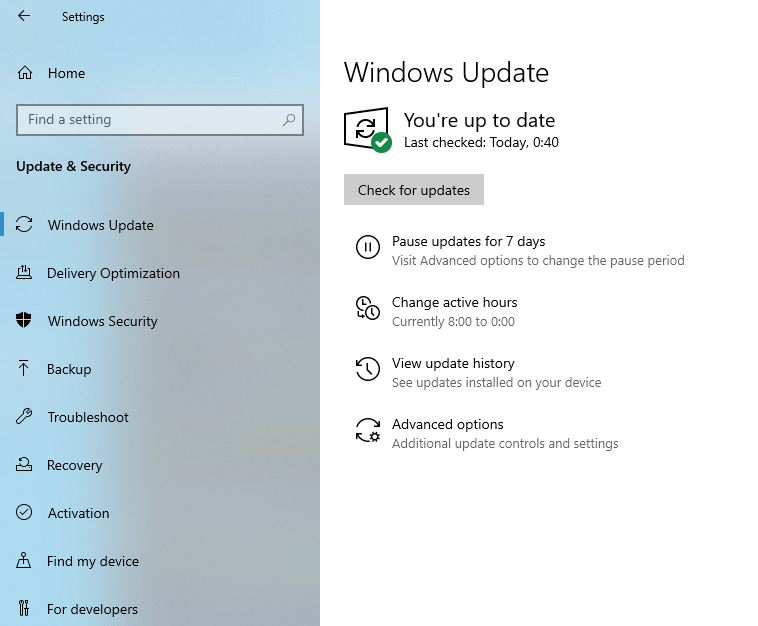758x626 pixels.
Task: Open the Backup section
Action: tap(69, 369)
